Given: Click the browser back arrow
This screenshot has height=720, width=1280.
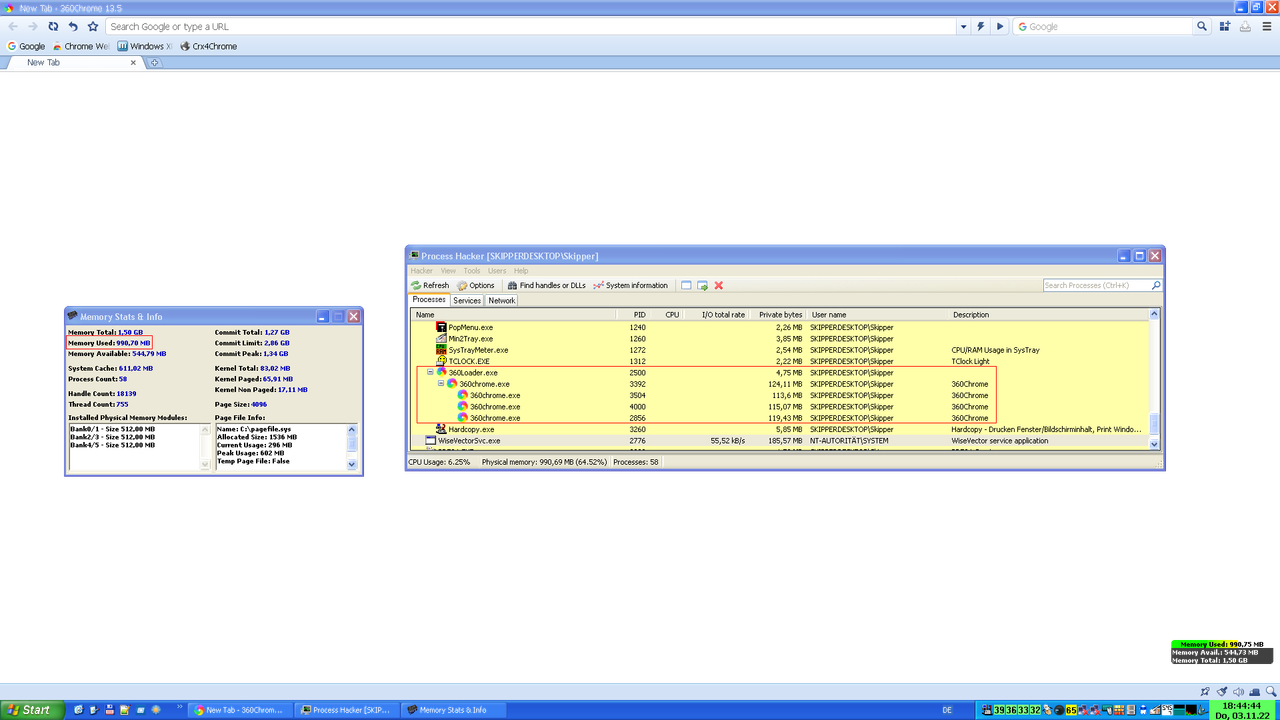Looking at the screenshot, I should click(13, 27).
